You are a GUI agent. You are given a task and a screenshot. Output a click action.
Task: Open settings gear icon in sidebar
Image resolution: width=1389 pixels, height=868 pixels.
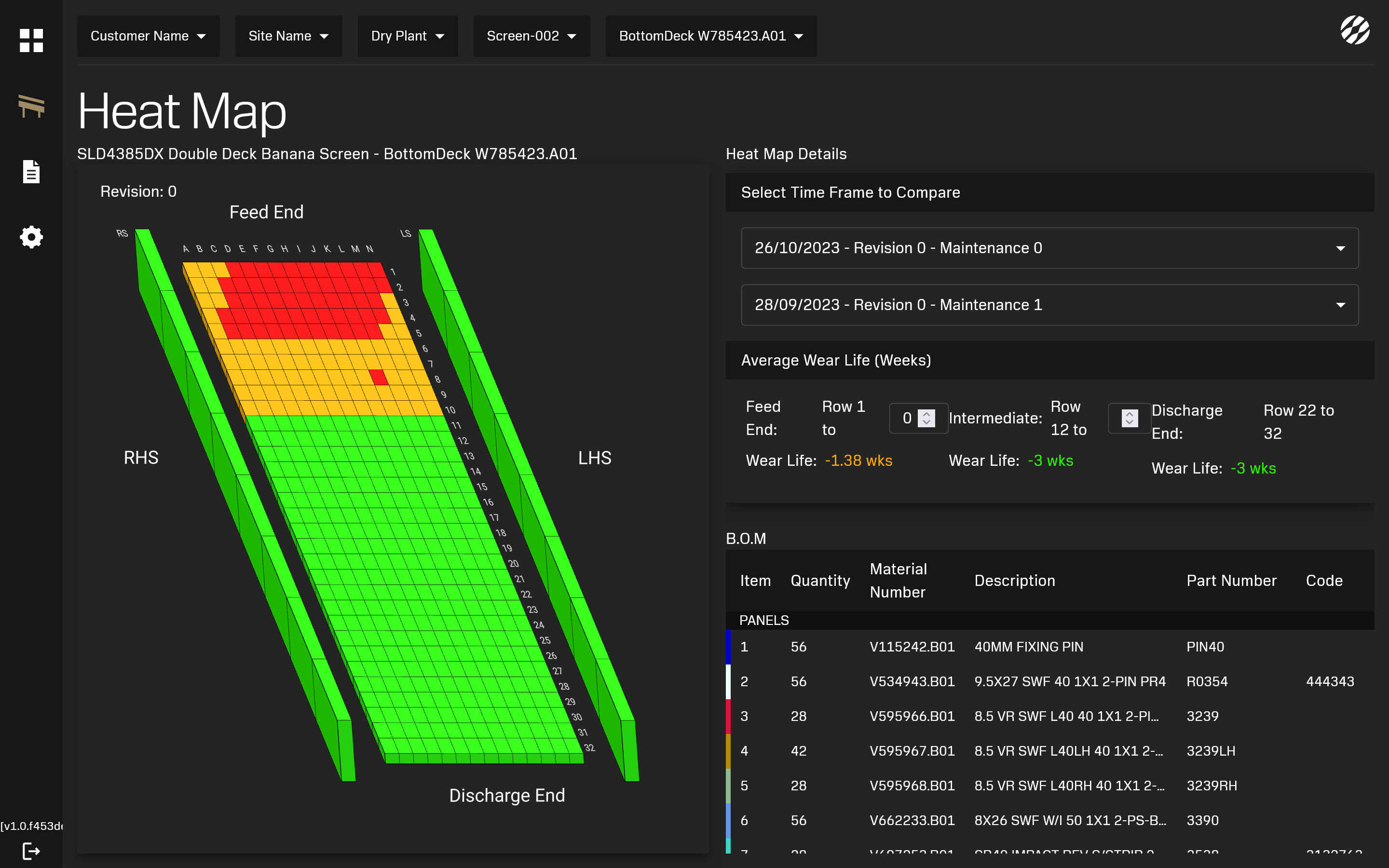[x=31, y=237]
